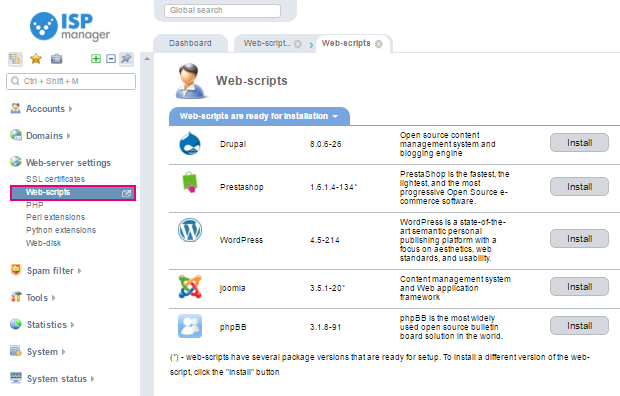Install the Prestashop web-script
Screen dimensions: 620x396
tap(579, 187)
